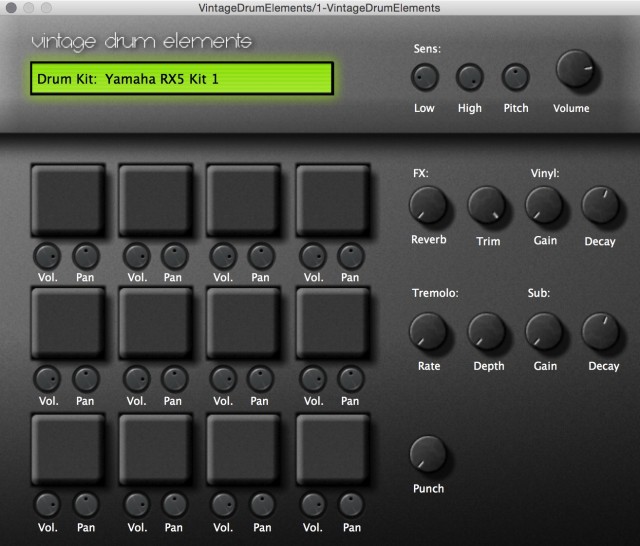Click the Pan knob under the bottom-right pad
Image resolution: width=640 pixels, height=546 pixels.
pos(350,504)
